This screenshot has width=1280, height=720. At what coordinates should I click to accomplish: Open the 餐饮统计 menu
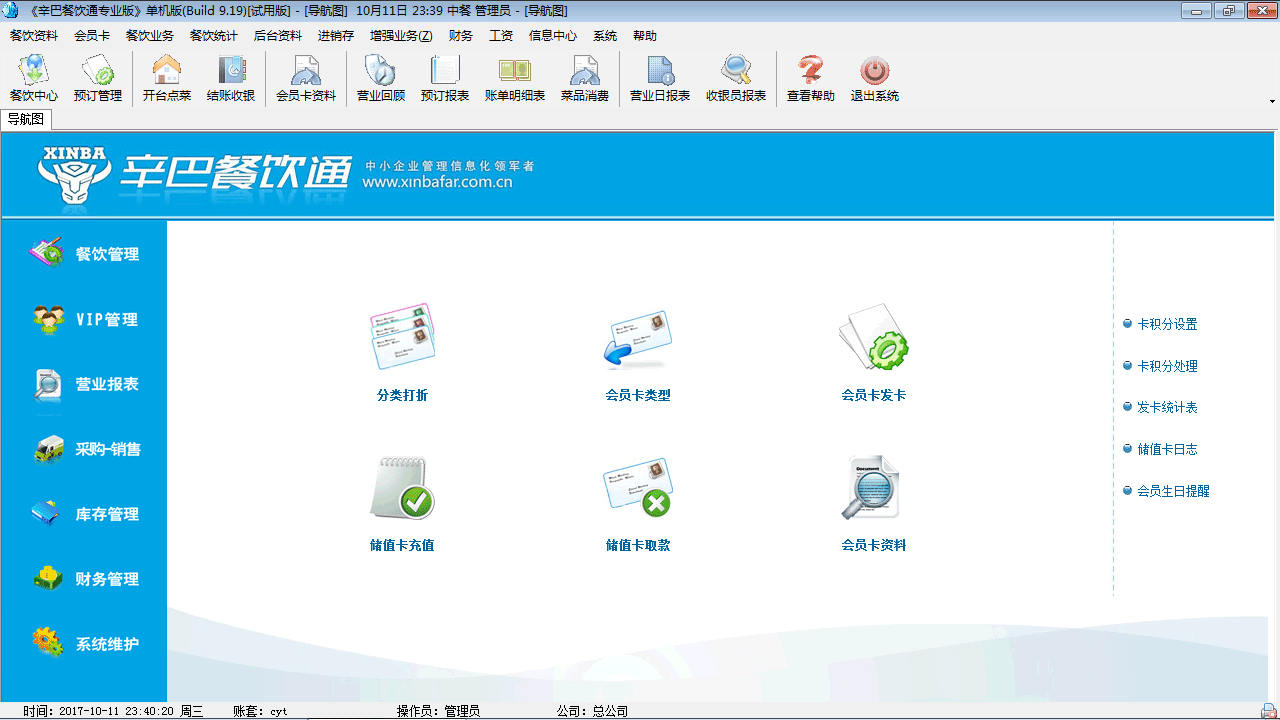pyautogui.click(x=214, y=36)
